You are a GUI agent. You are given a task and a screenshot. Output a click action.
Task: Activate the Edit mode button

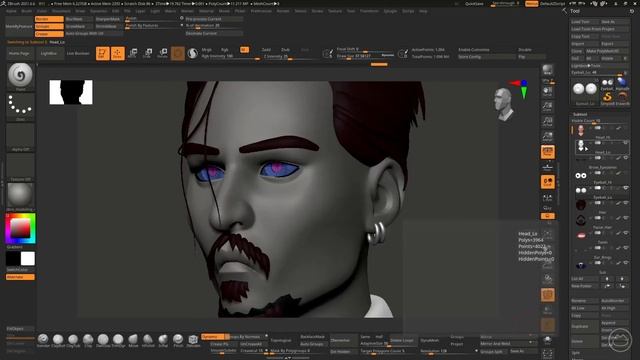pyautogui.click(x=102, y=53)
